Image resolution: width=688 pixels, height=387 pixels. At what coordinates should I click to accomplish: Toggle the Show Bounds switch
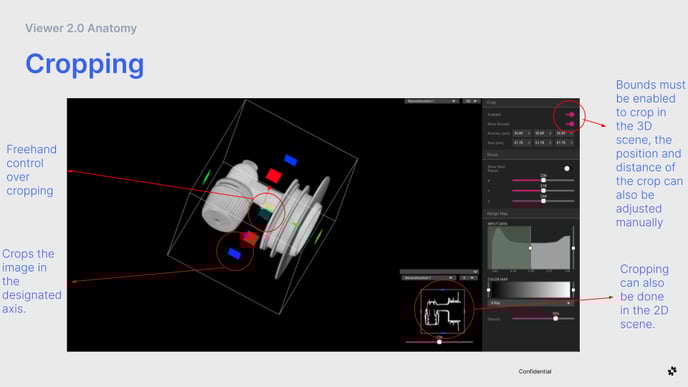[570, 124]
